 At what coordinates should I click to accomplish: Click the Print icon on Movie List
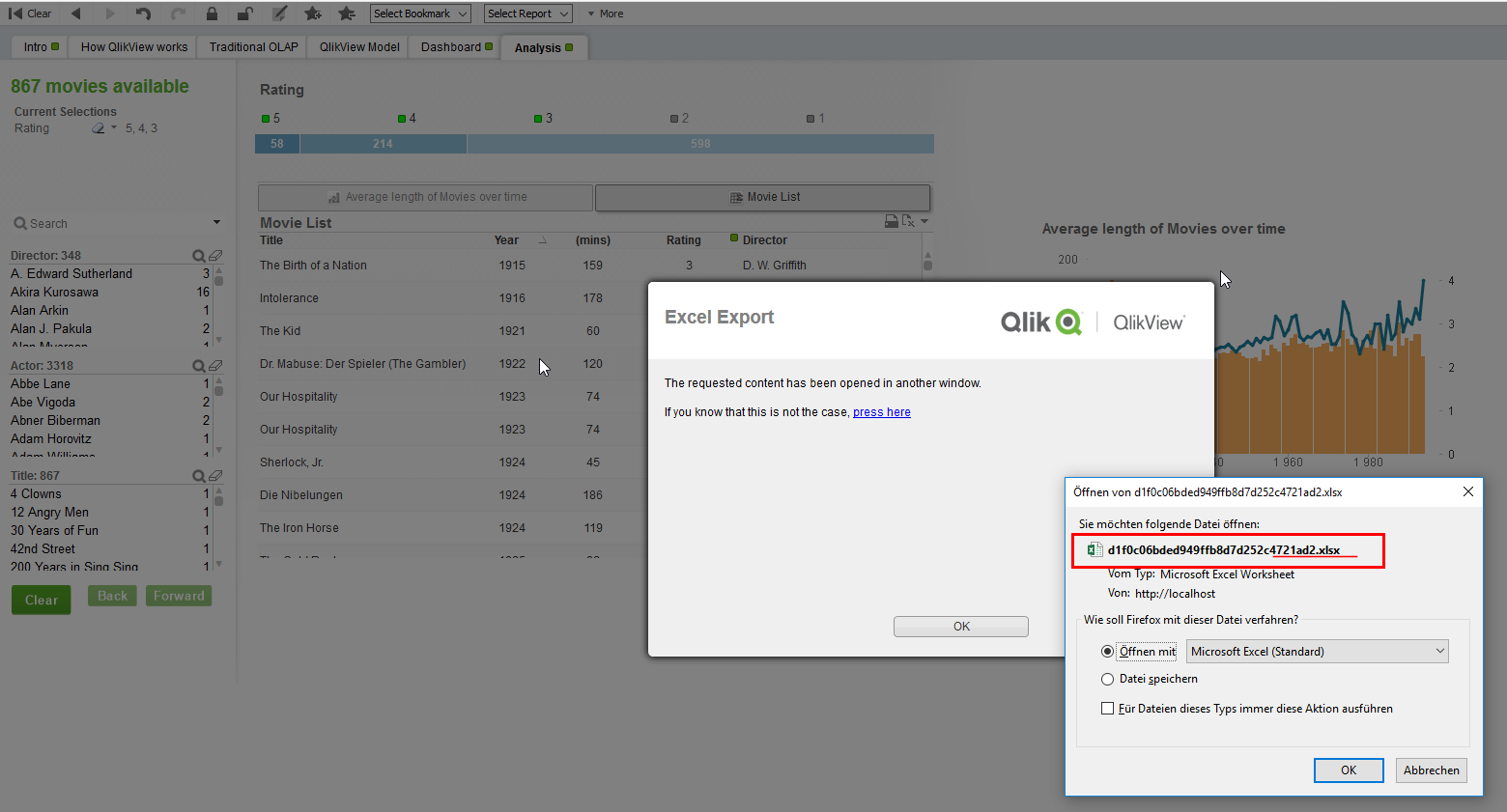[892, 221]
